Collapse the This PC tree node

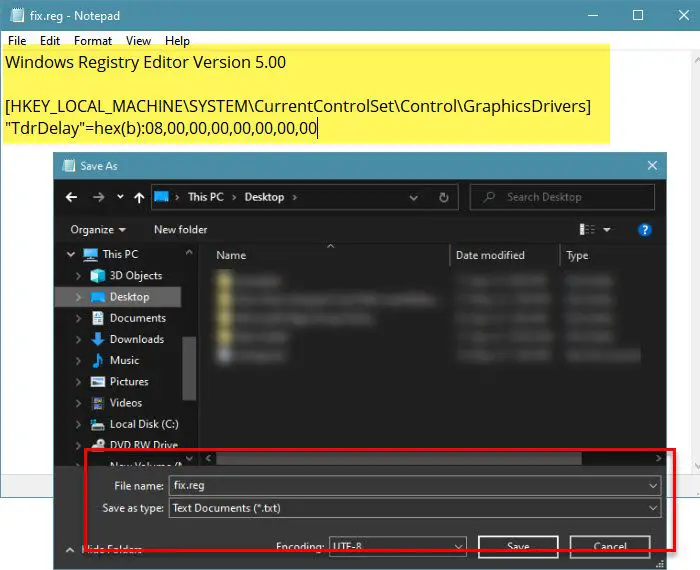71,254
